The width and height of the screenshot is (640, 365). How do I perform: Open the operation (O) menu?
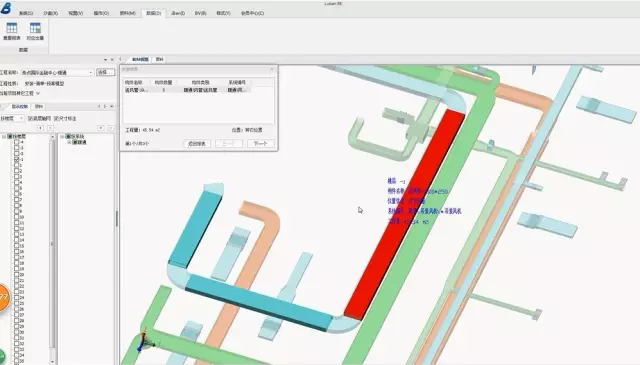(101, 13)
